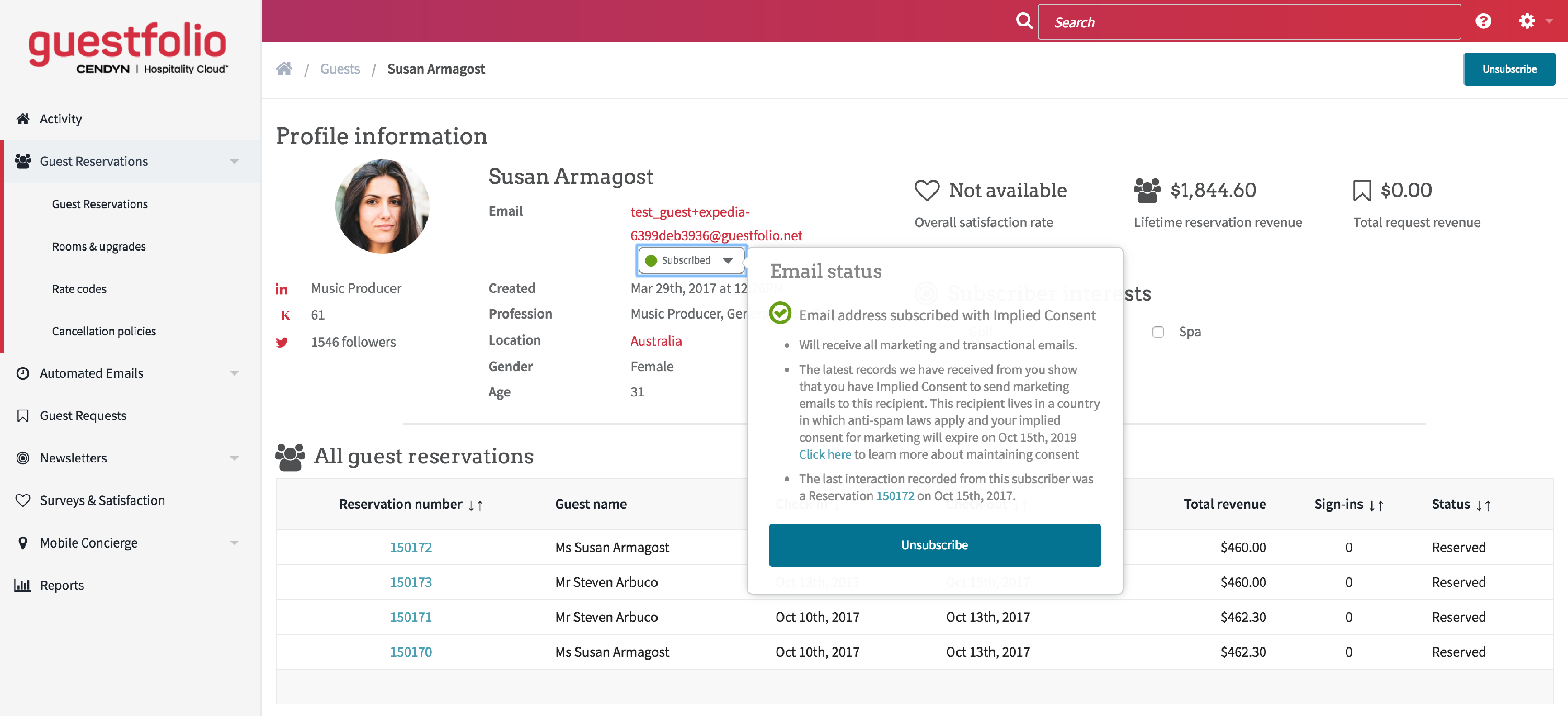Click the Total revenue column header
Screen dimensions: 1568x716
(1225, 504)
